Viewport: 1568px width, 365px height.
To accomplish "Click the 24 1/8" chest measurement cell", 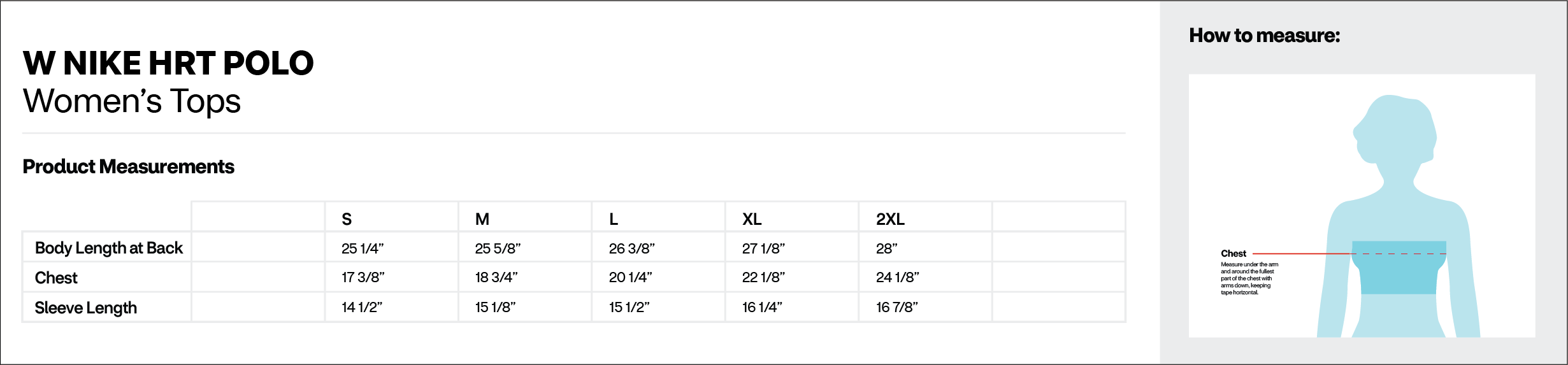I will (x=897, y=278).
